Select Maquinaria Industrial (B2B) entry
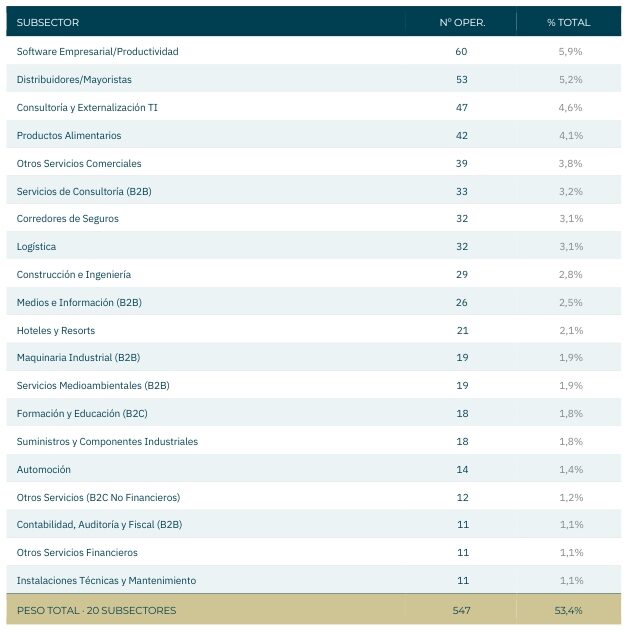The image size is (628, 630). coord(78,358)
